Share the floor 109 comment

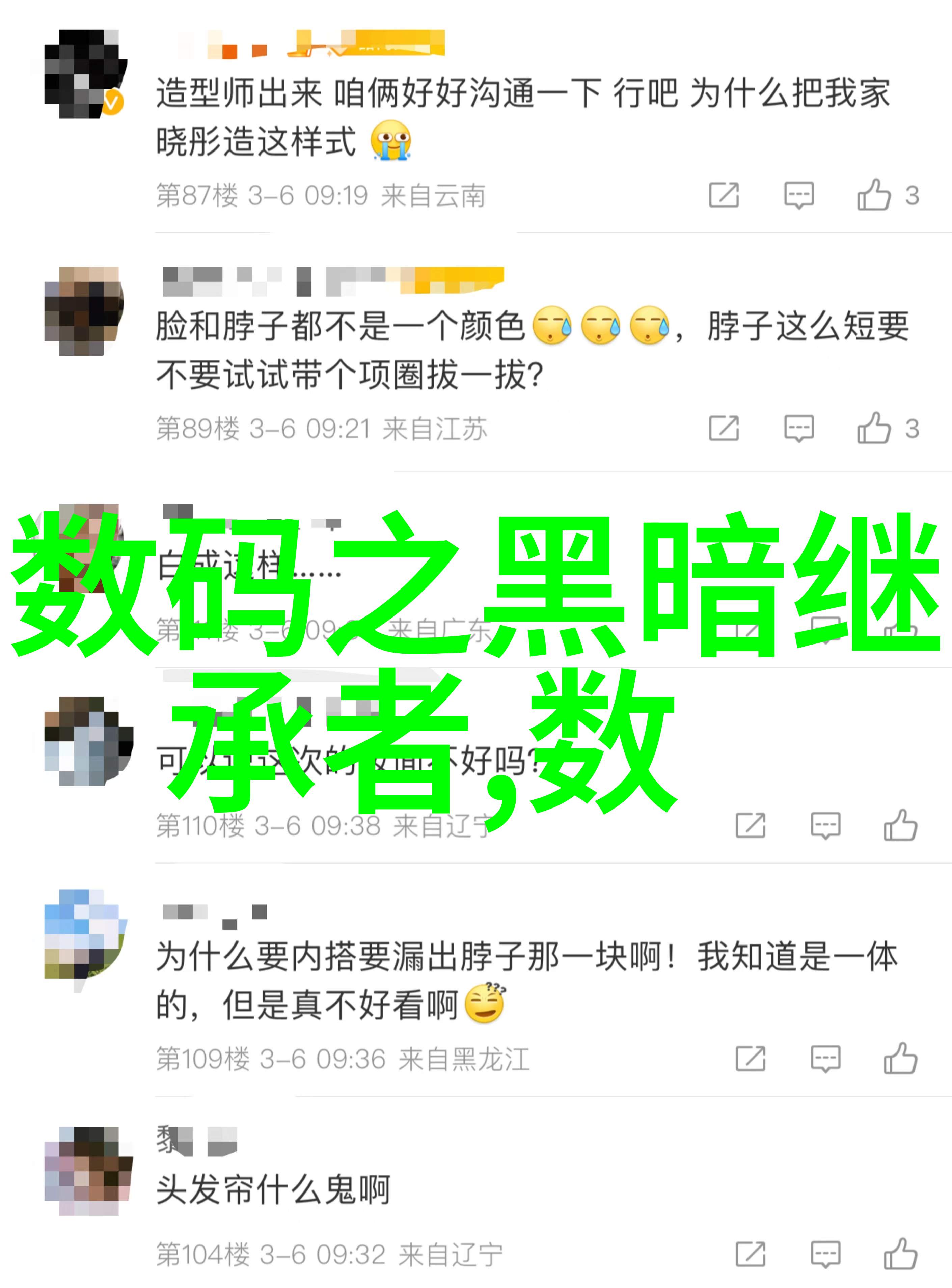tap(750, 1059)
